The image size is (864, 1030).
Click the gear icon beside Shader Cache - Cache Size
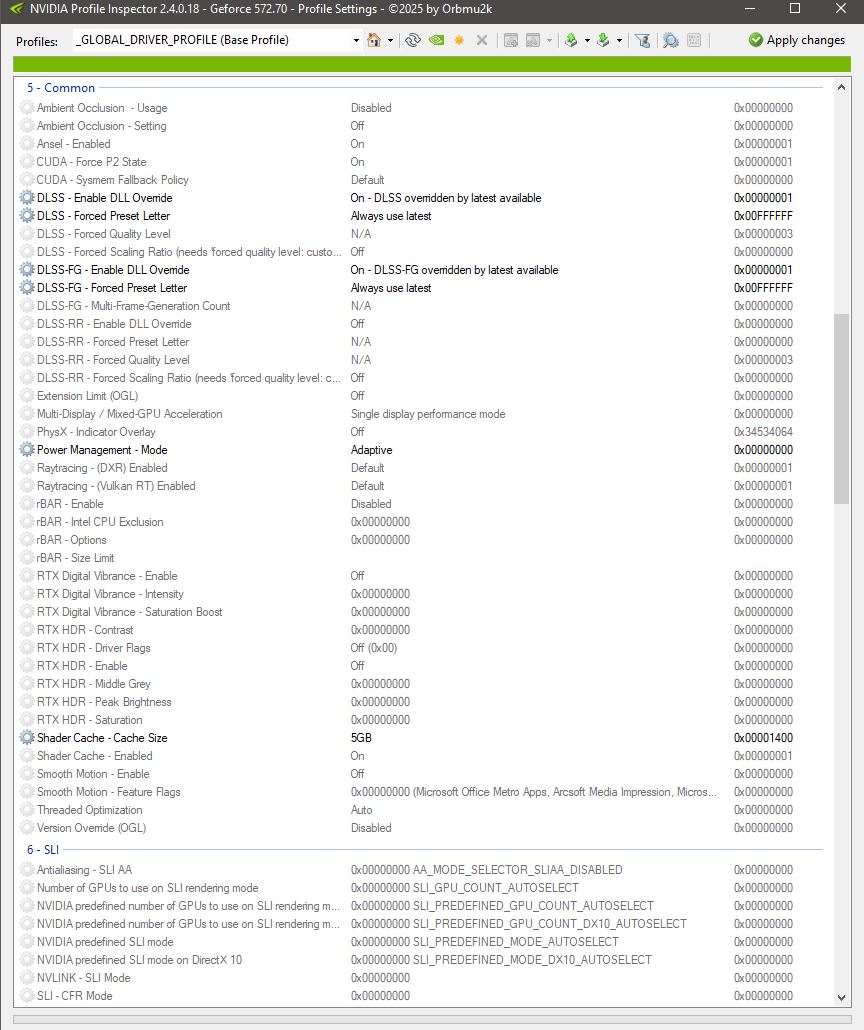(27, 738)
